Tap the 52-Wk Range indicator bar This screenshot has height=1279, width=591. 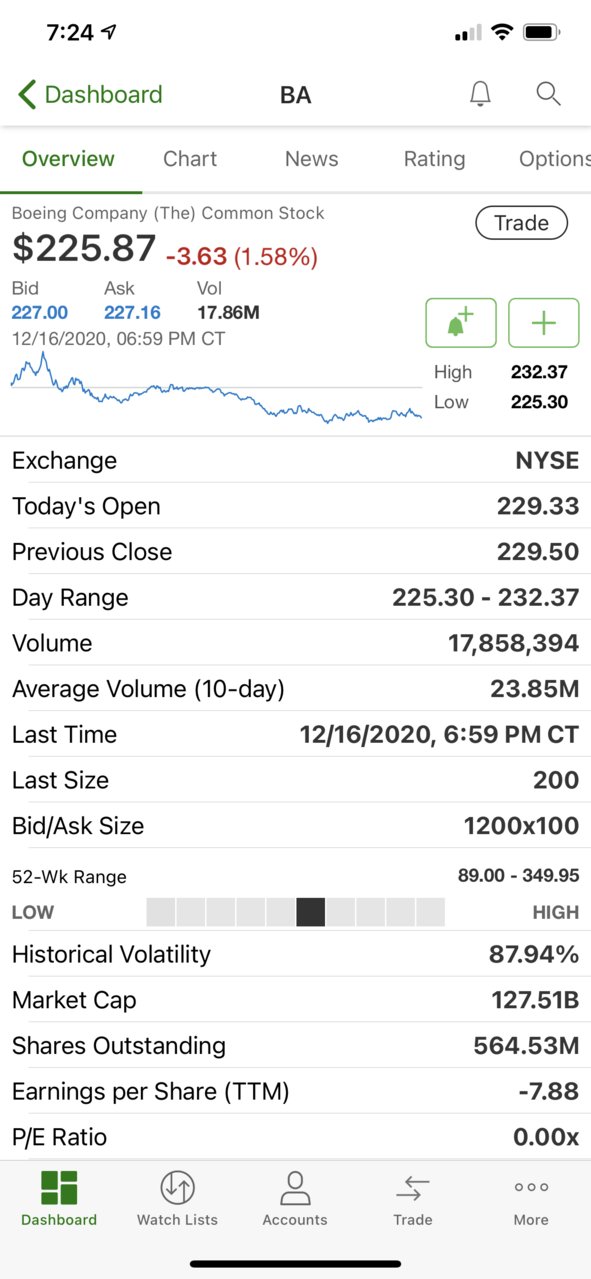coord(295,912)
